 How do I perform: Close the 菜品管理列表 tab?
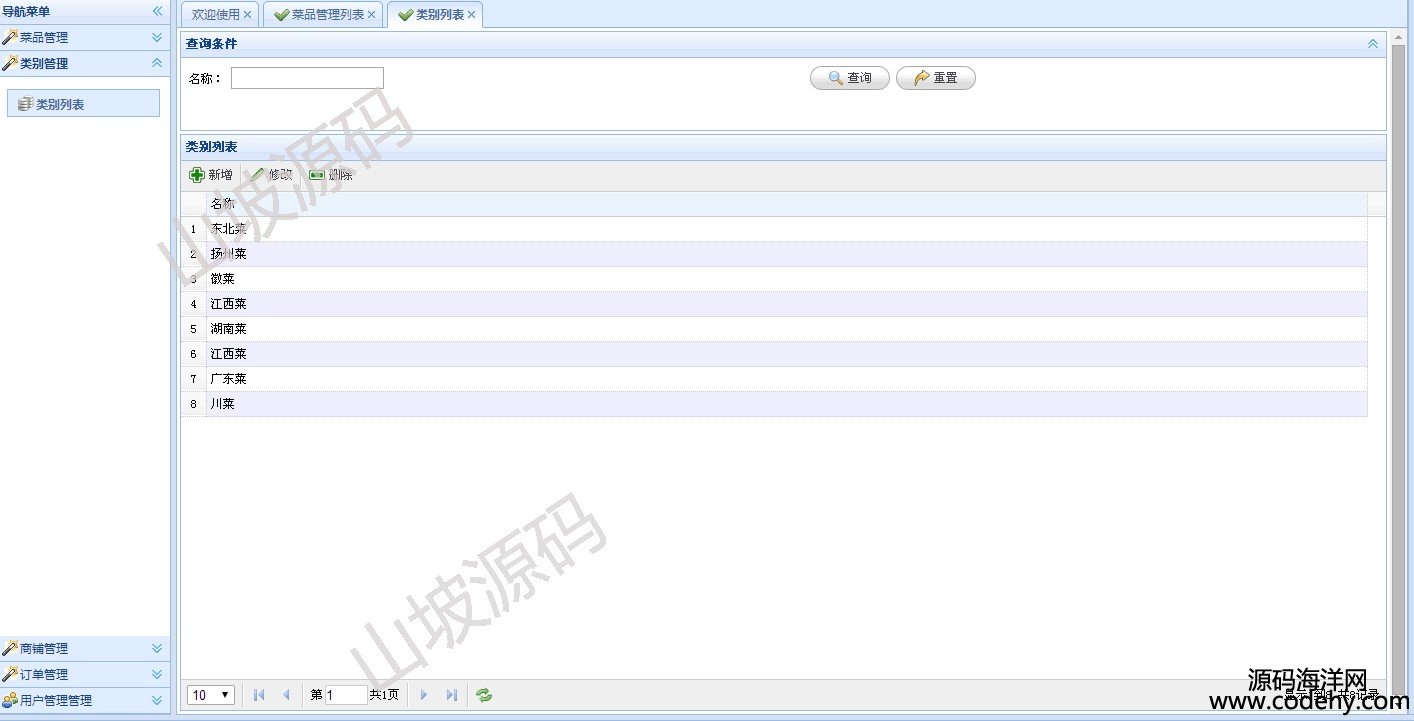click(x=372, y=15)
